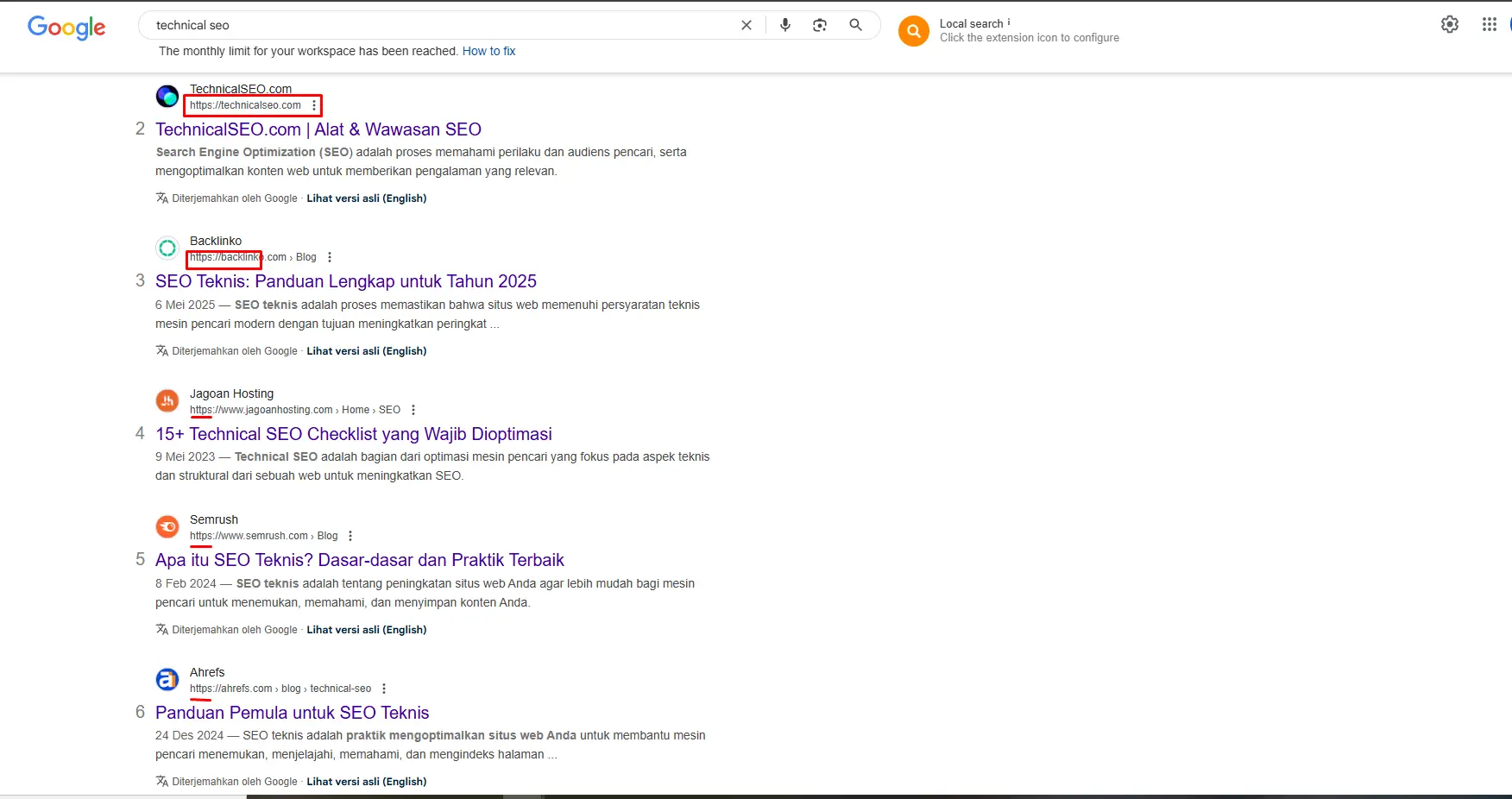Start voice search with microphone icon
Image resolution: width=1512 pixels, height=799 pixels.
[x=785, y=25]
